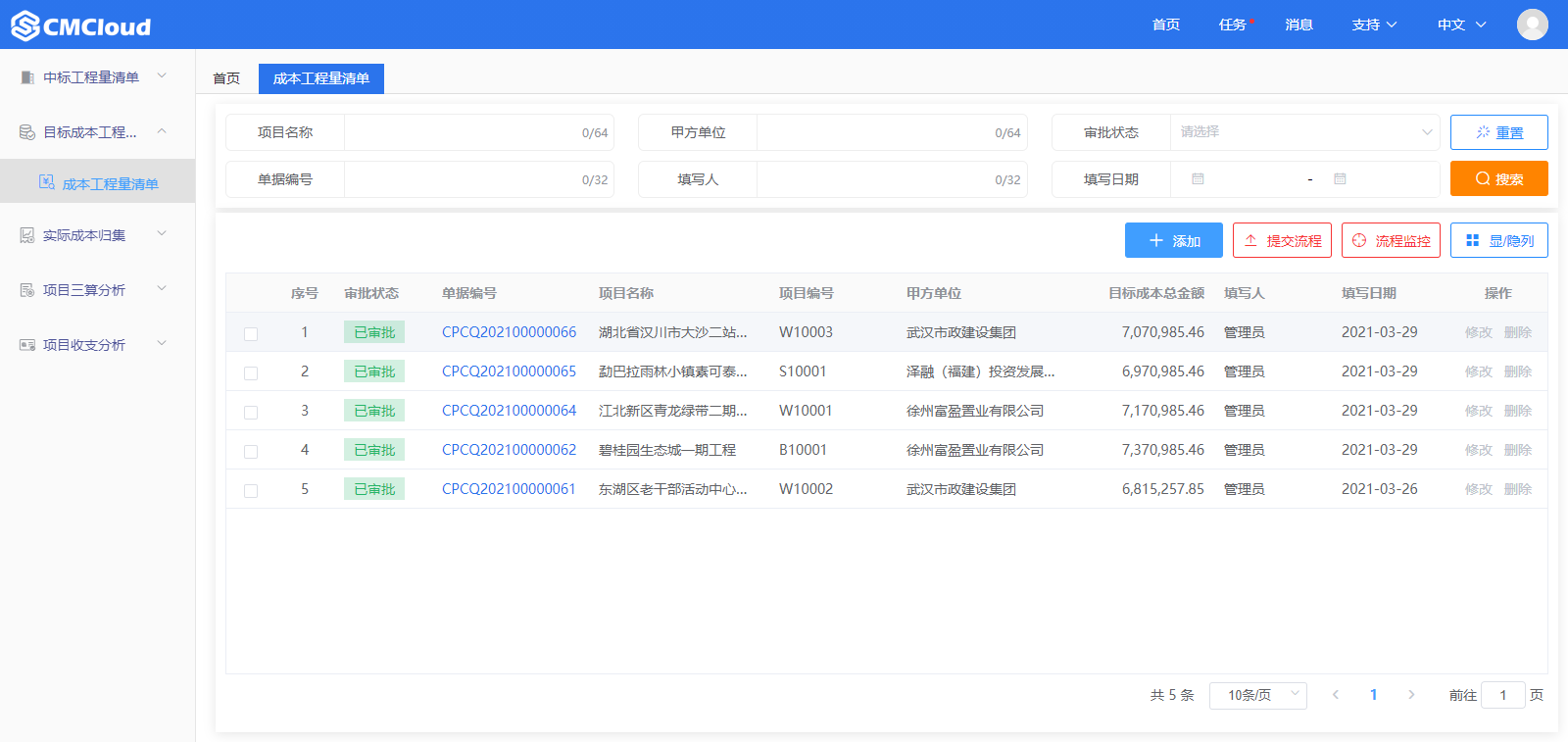Switch to the 首页 tab

tap(226, 78)
